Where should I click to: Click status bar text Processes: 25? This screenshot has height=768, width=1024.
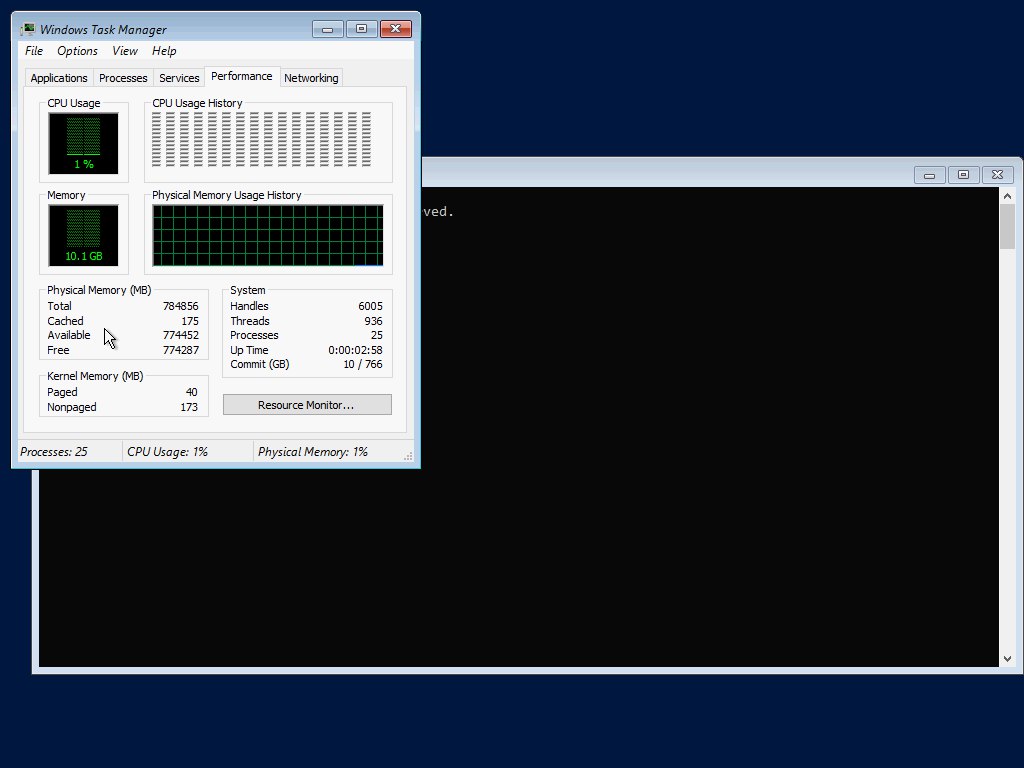[54, 452]
